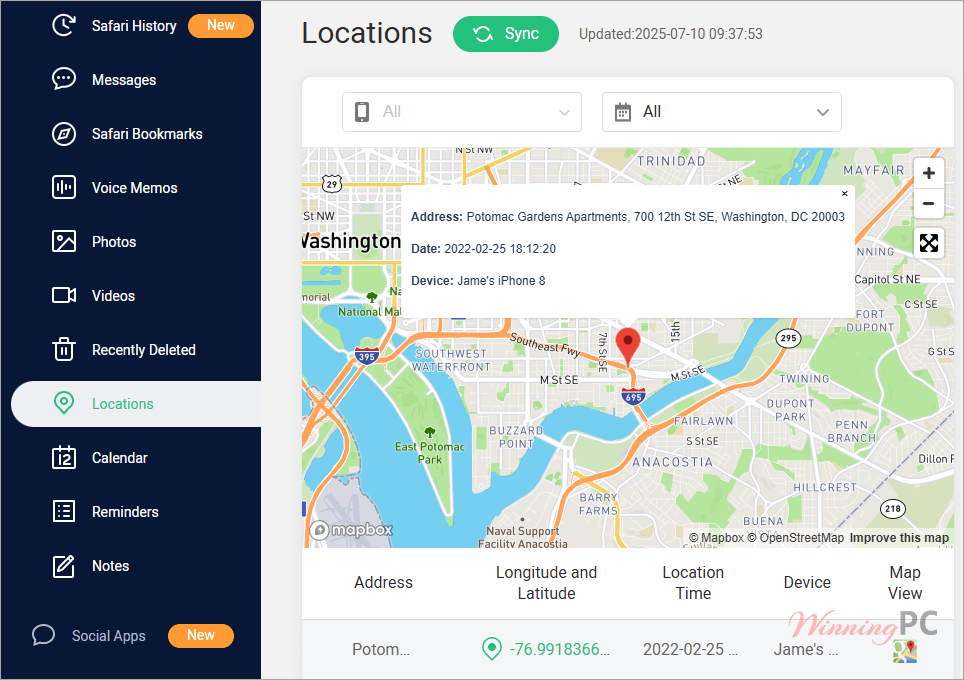Viewport: 964px width, 680px height.
Task: Open the device filter dropdown
Action: click(x=462, y=112)
